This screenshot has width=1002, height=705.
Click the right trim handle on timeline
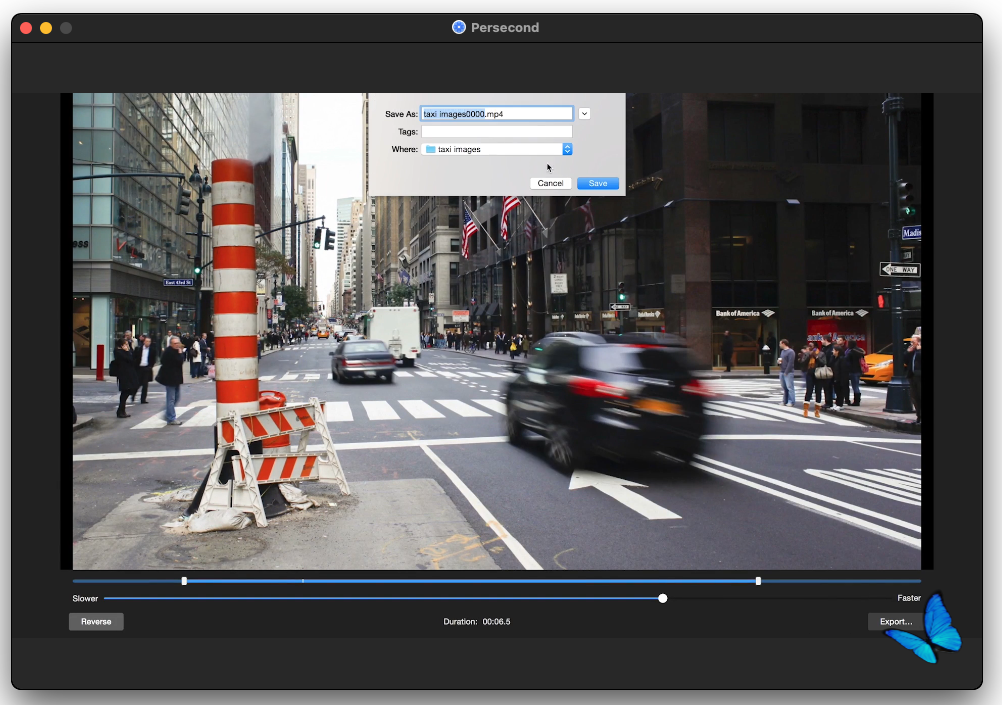[x=758, y=581]
